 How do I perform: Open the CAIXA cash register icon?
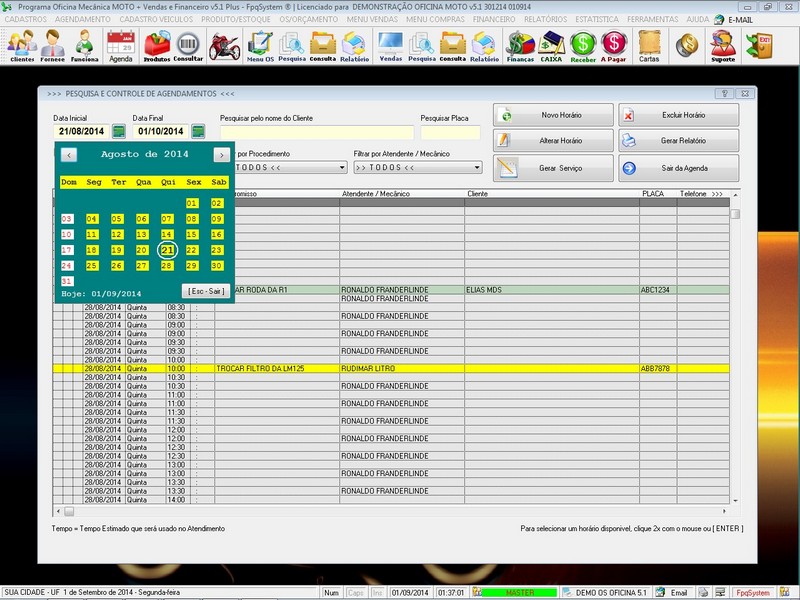tap(551, 45)
